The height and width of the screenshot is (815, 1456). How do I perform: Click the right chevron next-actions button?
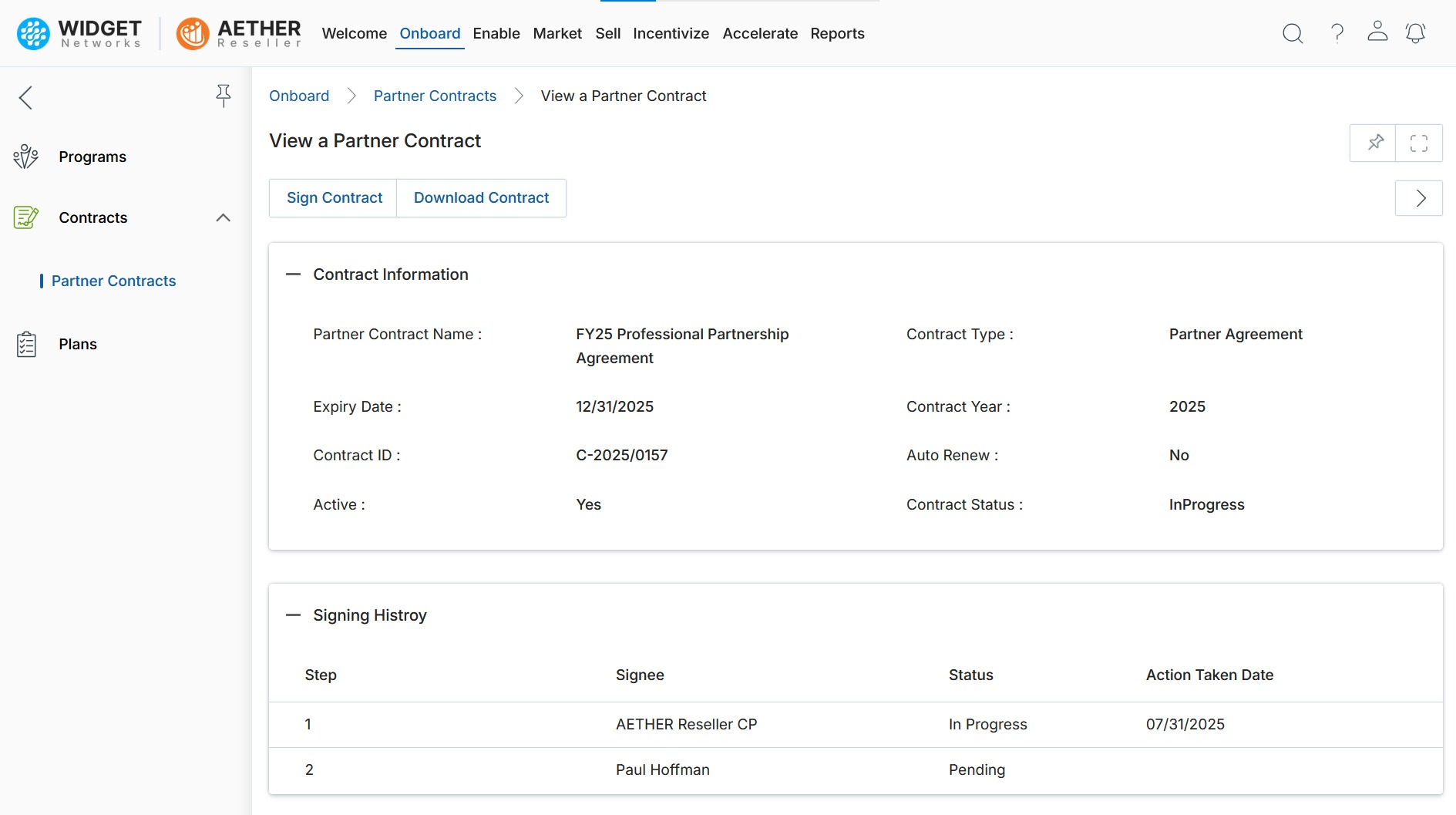tap(1419, 198)
